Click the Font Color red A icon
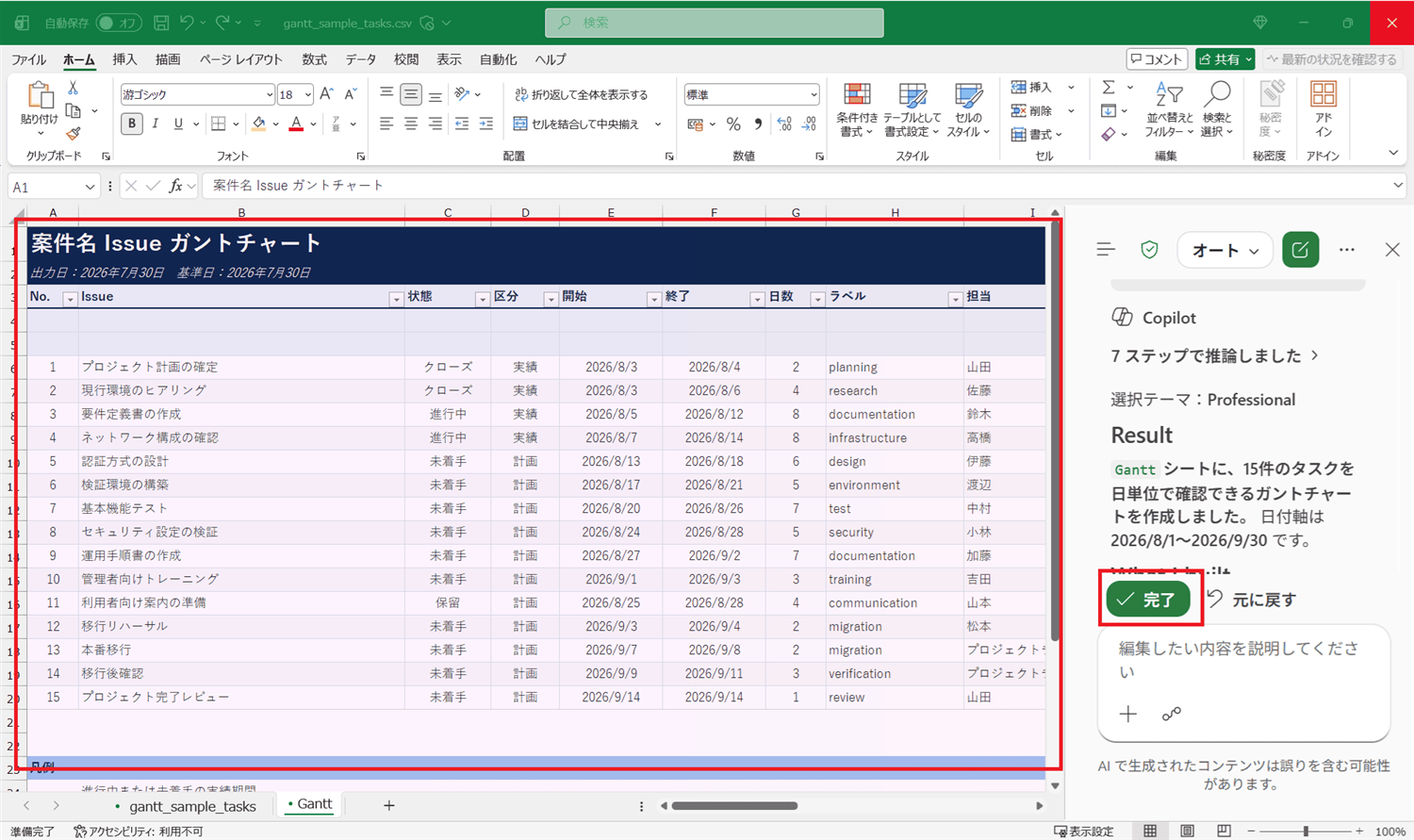 pos(296,124)
